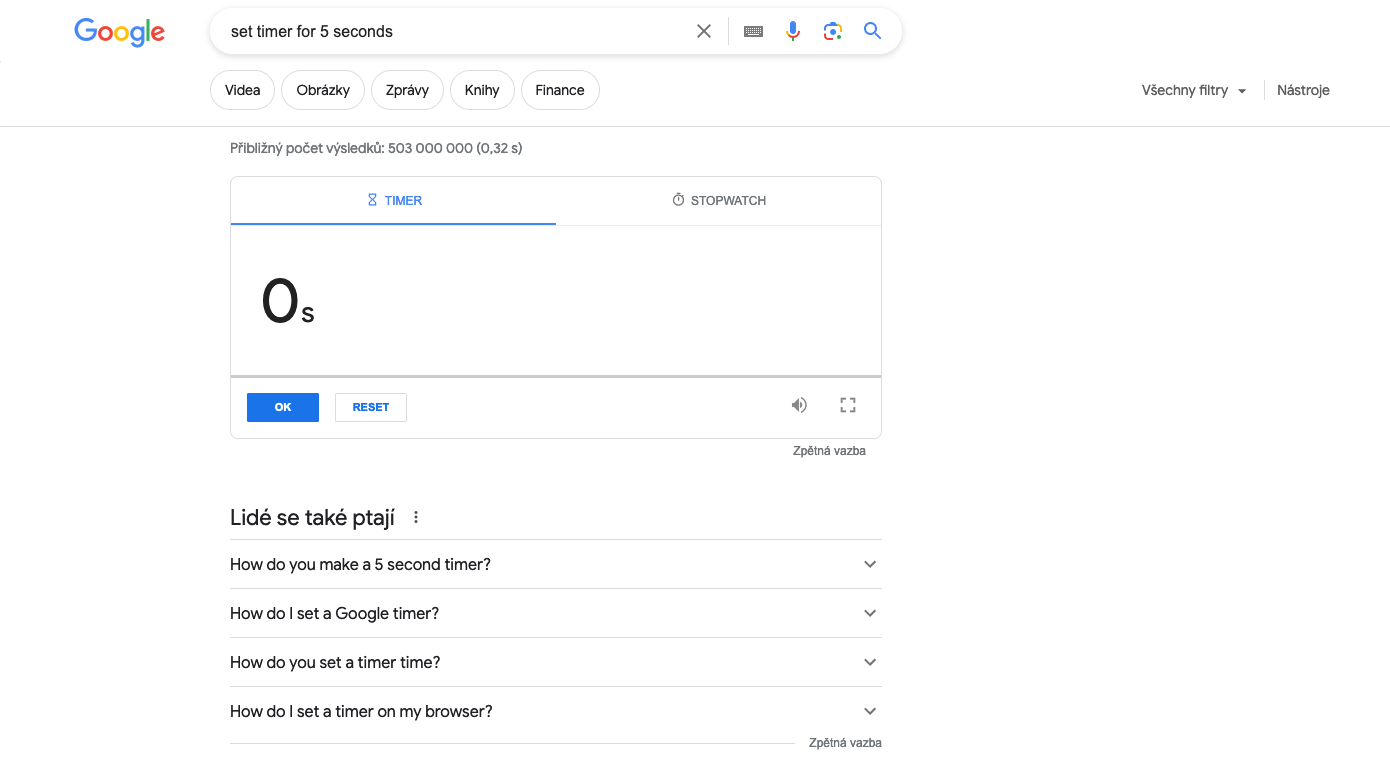Click the timer display showing 0s
Viewport: 1390px width, 764px height.
pyautogui.click(x=288, y=302)
